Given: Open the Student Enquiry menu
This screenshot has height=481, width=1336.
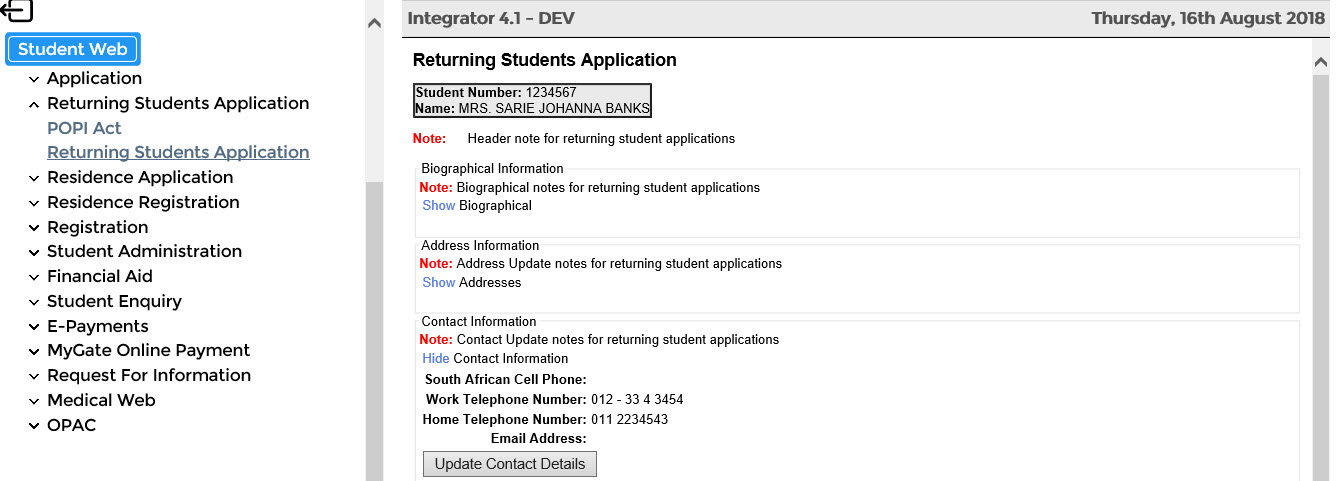Looking at the screenshot, I should 114,301.
